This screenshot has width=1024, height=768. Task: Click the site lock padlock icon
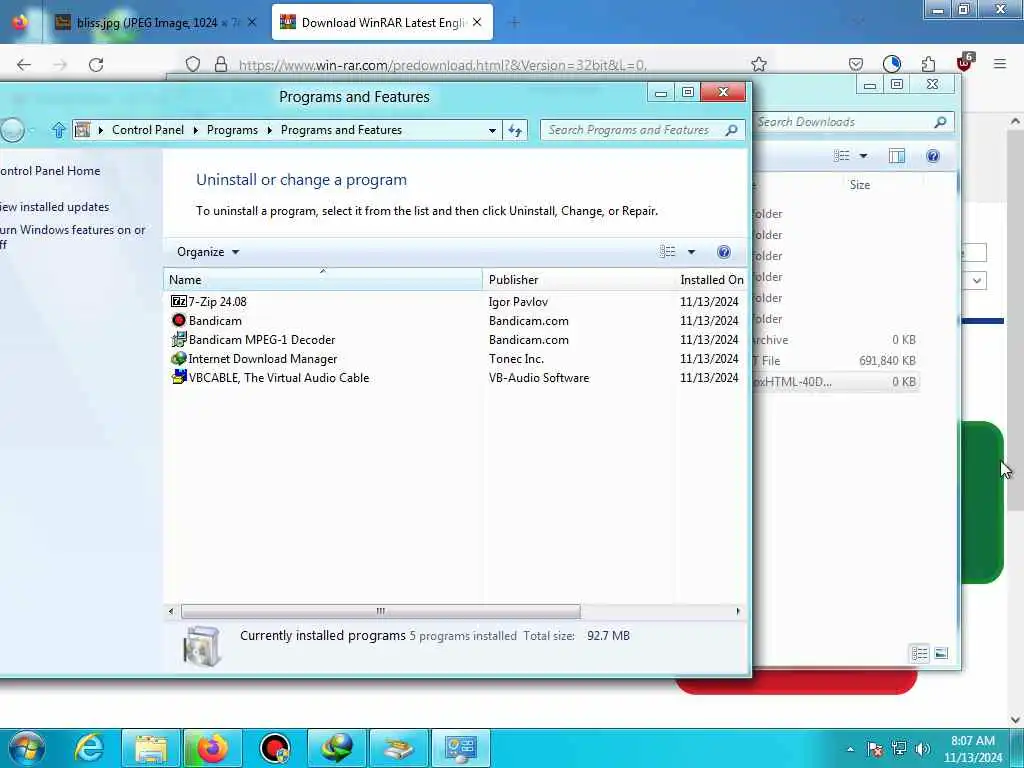(221, 64)
